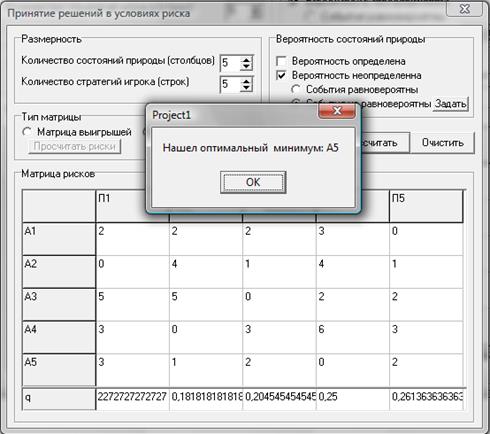The image size is (490, 434).
Task: Click the 'Очистить' button
Action: (x=442, y=143)
